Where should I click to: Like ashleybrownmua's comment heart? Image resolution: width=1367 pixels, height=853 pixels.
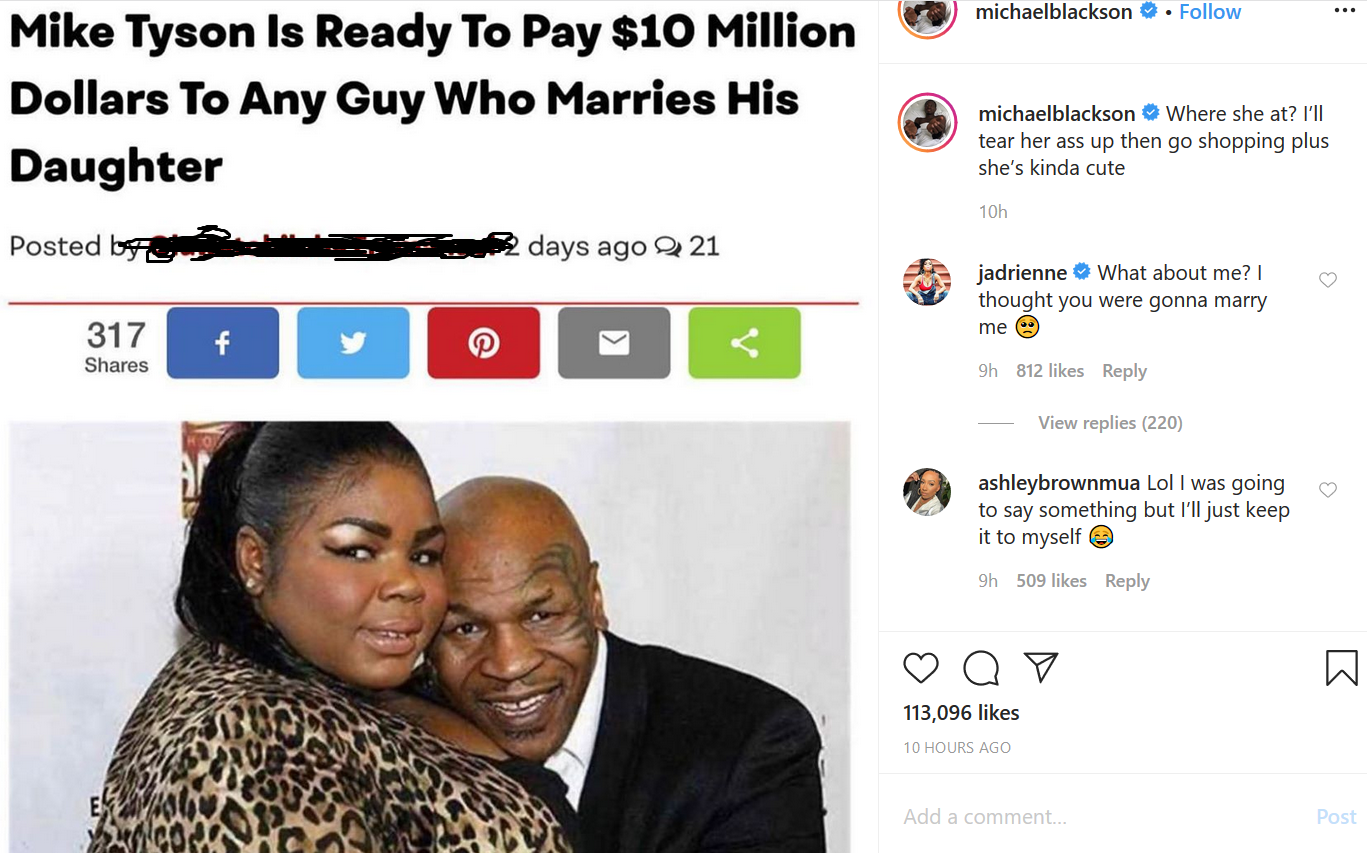tap(1328, 490)
